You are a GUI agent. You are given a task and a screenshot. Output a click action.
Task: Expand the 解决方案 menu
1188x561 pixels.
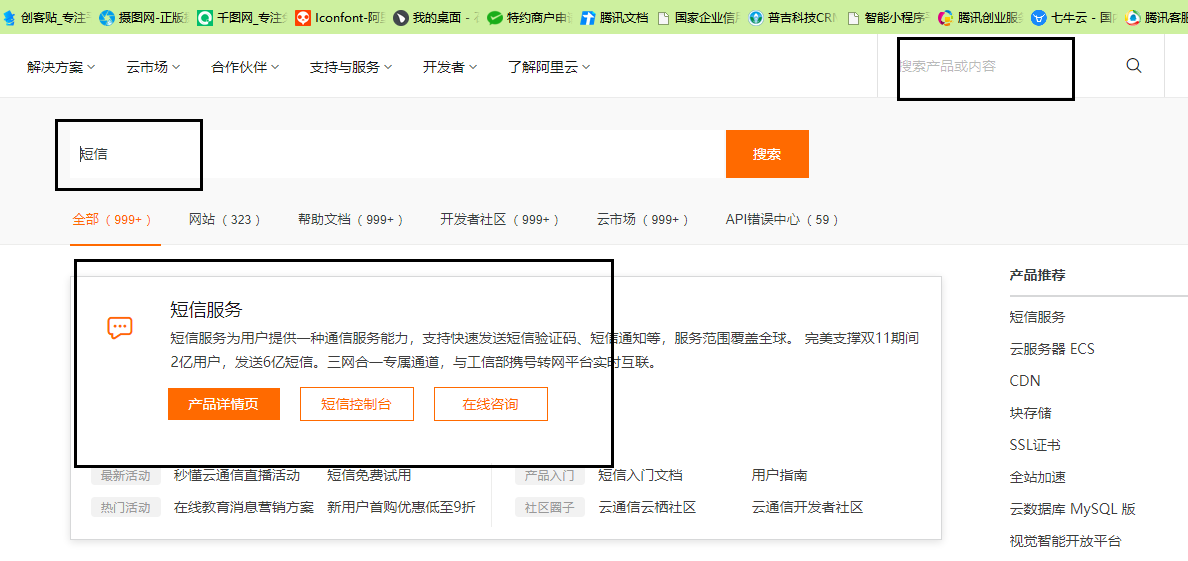point(61,67)
